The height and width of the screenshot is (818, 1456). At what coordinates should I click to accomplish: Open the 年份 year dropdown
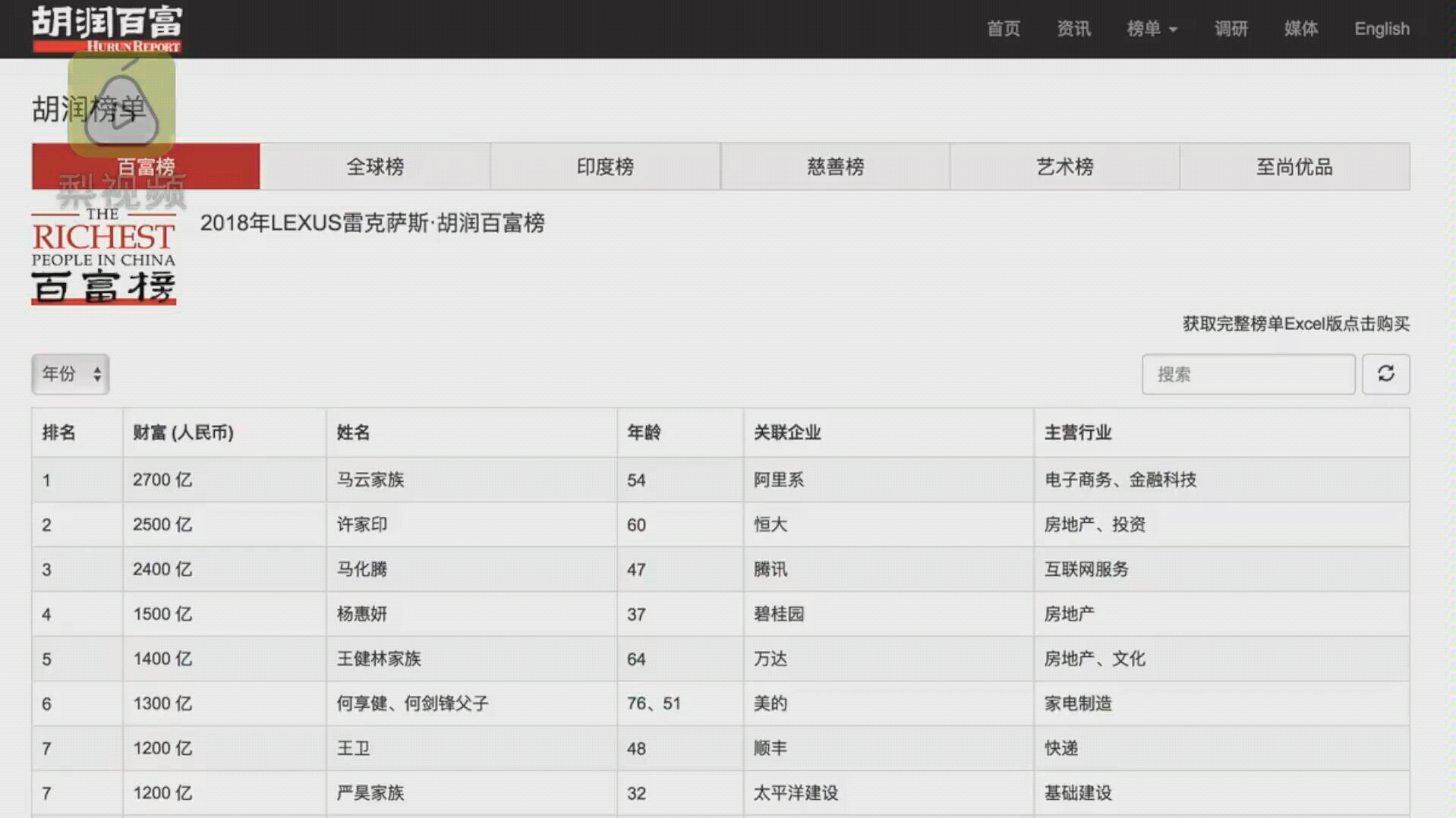coord(71,374)
